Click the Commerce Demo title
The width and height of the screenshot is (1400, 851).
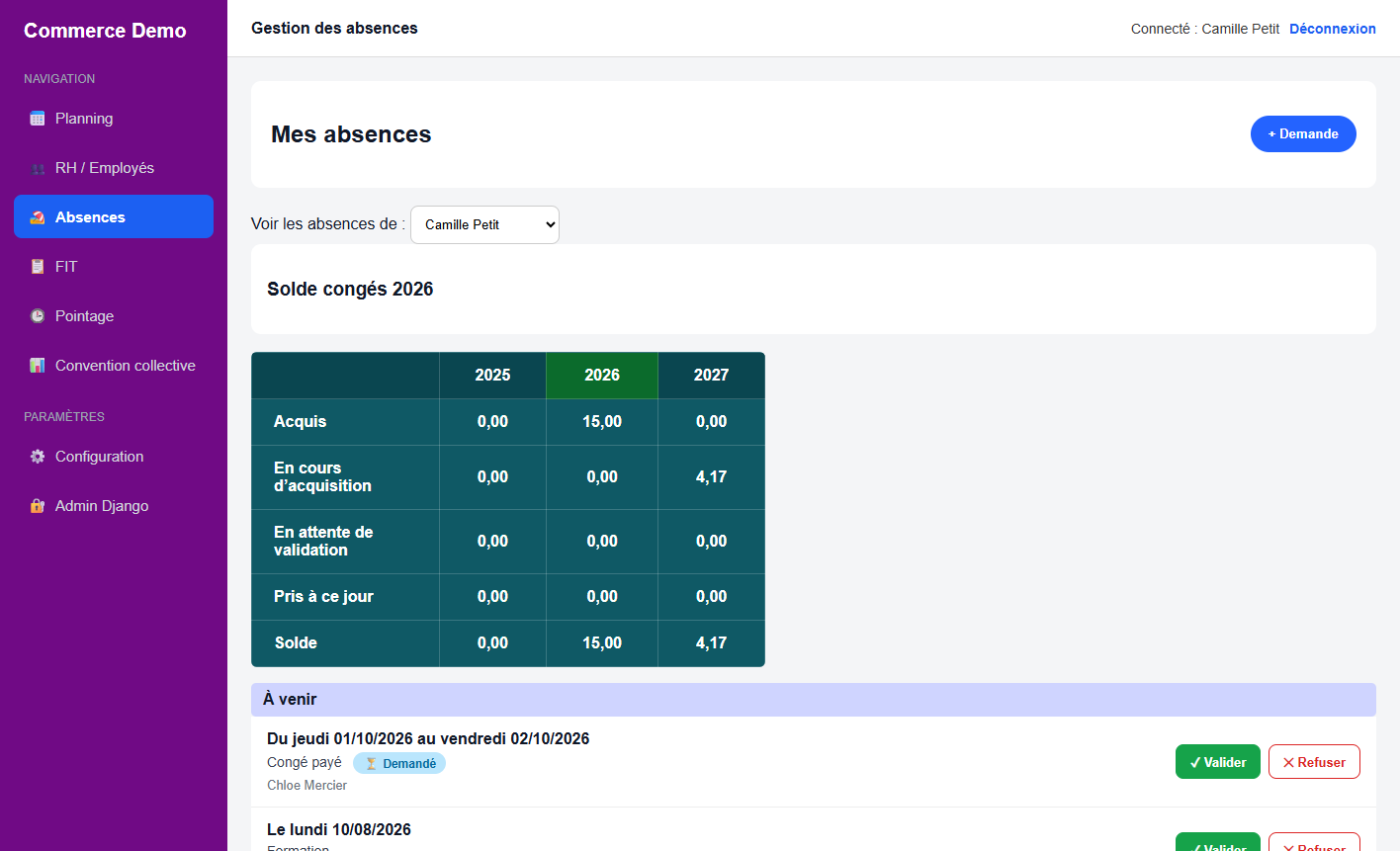pos(105,31)
